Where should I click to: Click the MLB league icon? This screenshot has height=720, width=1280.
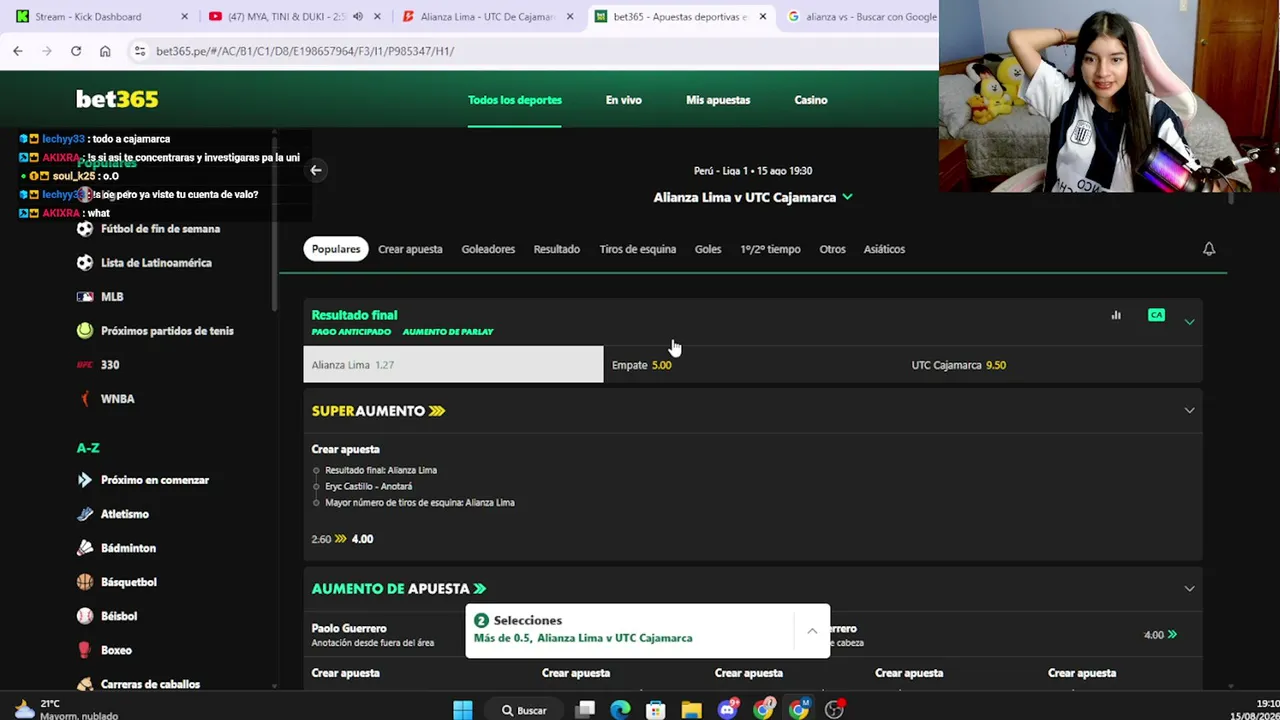point(85,297)
